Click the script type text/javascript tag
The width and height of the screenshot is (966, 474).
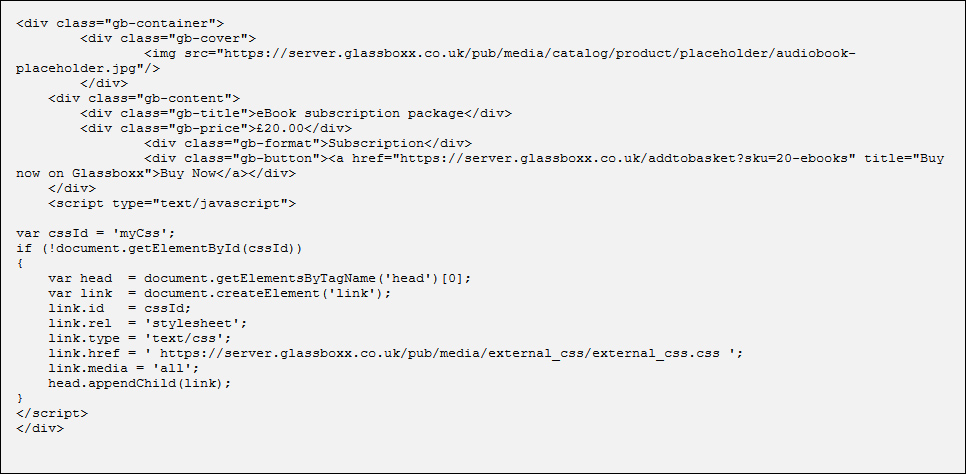point(172,203)
